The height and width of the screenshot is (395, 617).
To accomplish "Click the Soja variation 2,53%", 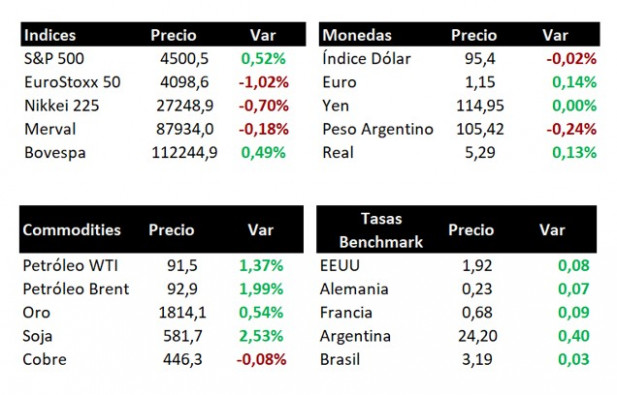I will click(x=261, y=336).
